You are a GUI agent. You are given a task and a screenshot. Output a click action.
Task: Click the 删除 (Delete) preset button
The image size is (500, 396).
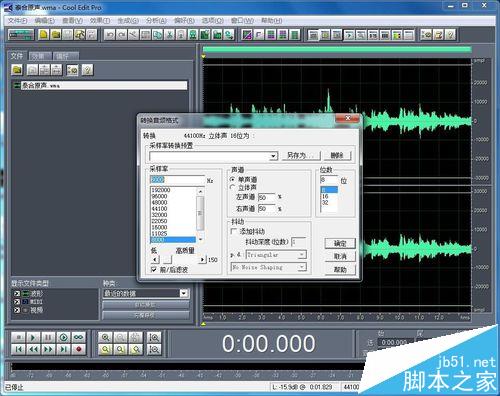point(337,155)
